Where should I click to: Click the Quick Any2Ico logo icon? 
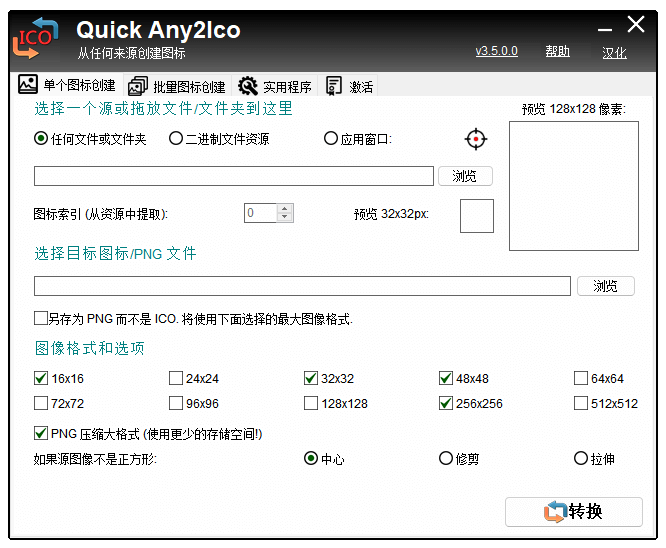36,39
